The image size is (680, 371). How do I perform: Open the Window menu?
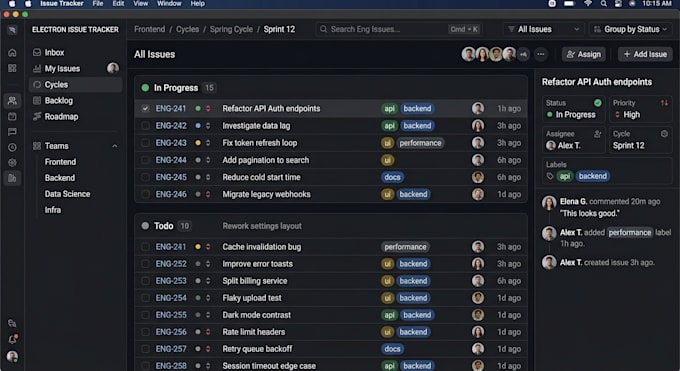point(169,3)
